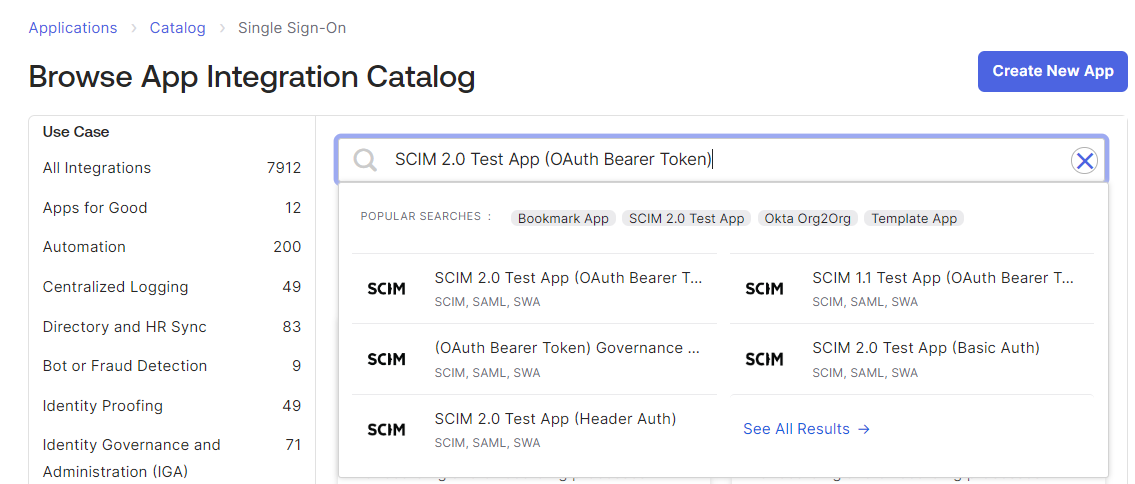Select Template App popular search chip
The height and width of the screenshot is (484, 1135).
click(x=914, y=218)
